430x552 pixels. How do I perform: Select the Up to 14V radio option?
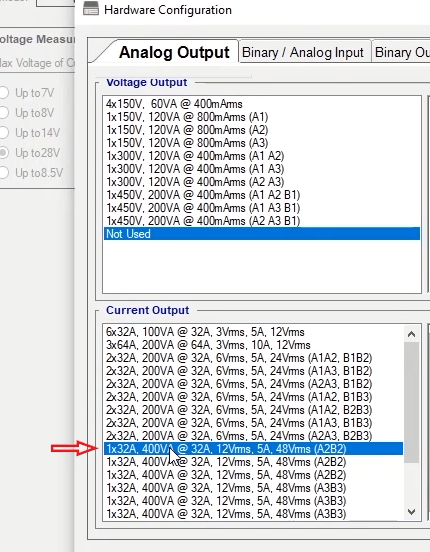(4, 133)
